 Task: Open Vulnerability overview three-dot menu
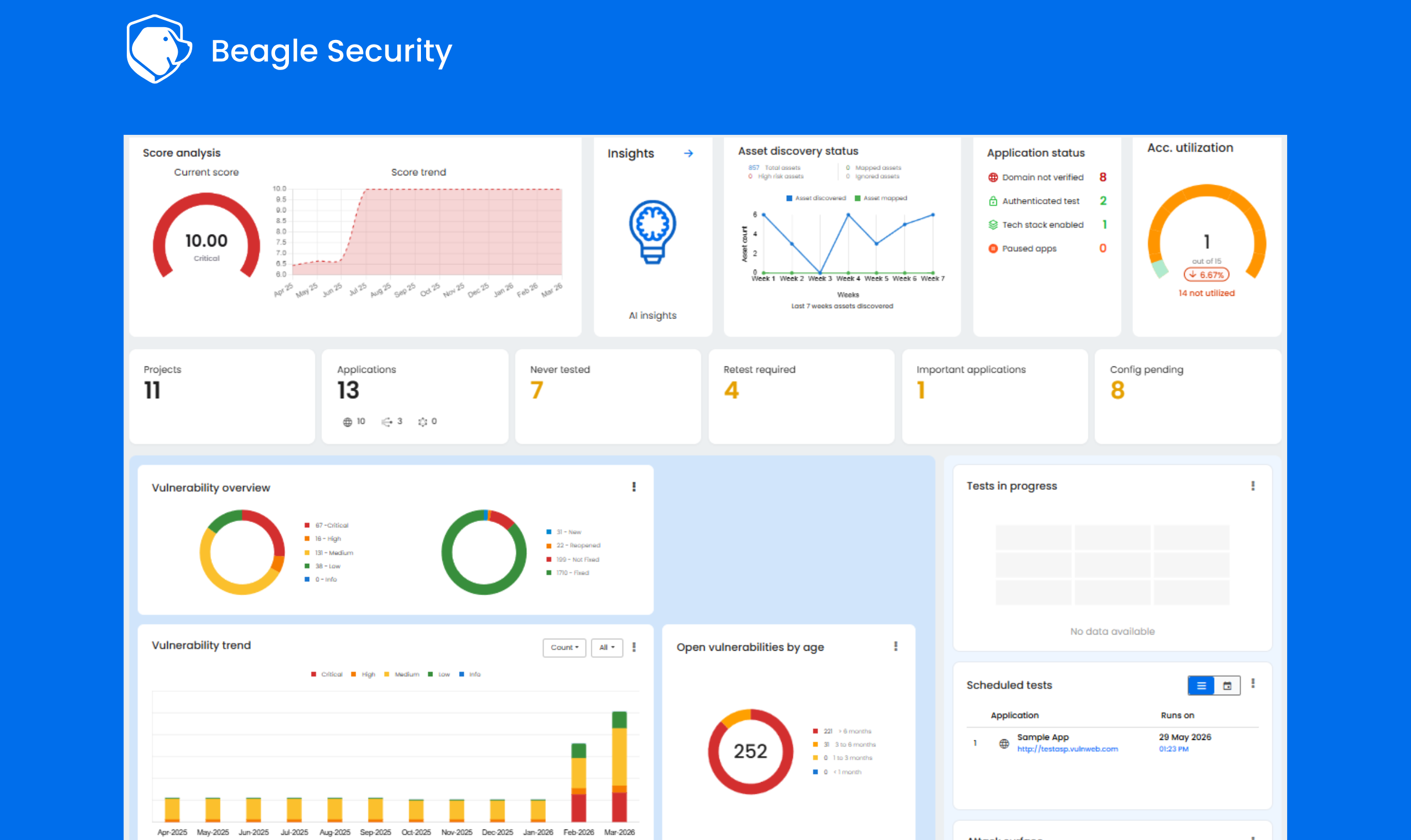pyautogui.click(x=634, y=487)
